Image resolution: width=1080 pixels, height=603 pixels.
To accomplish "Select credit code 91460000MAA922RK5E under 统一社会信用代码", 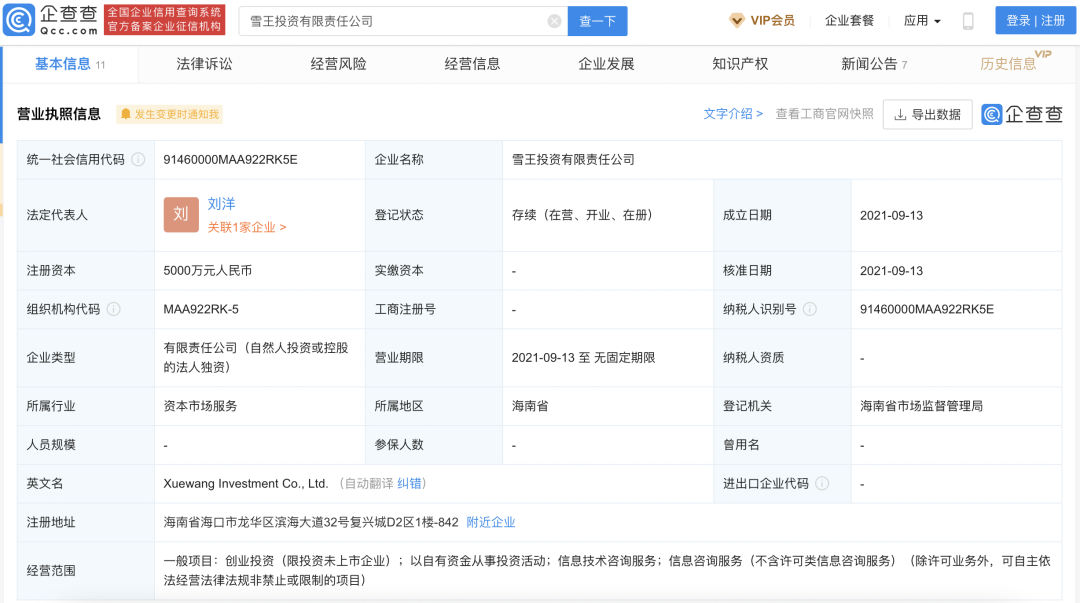I will (230, 160).
